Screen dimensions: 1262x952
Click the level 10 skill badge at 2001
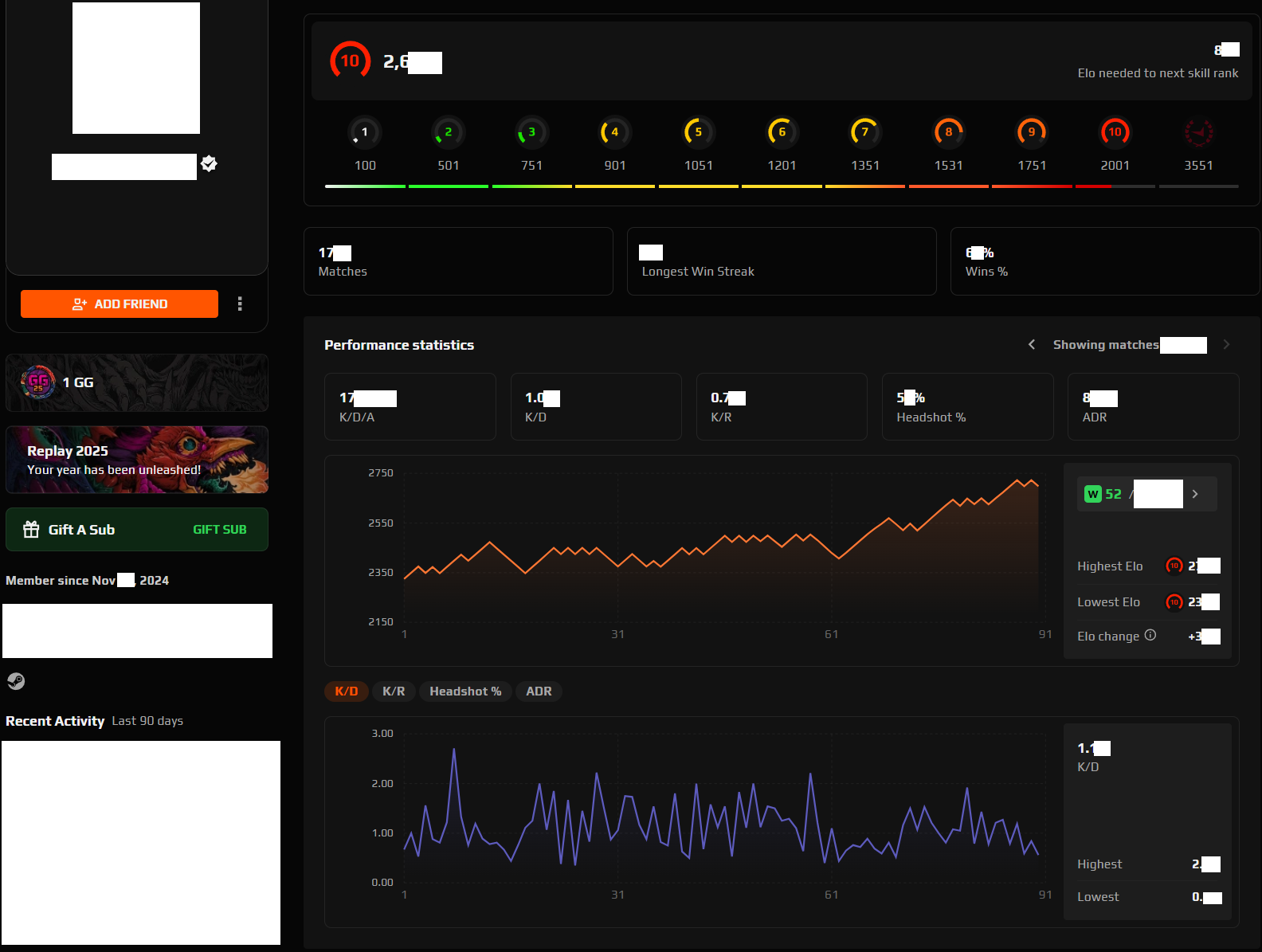pos(1115,132)
